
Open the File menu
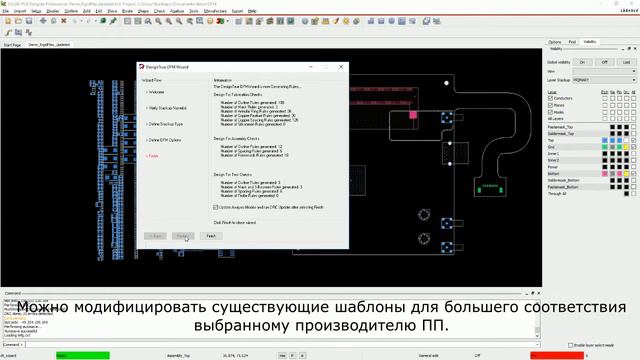(6, 11)
